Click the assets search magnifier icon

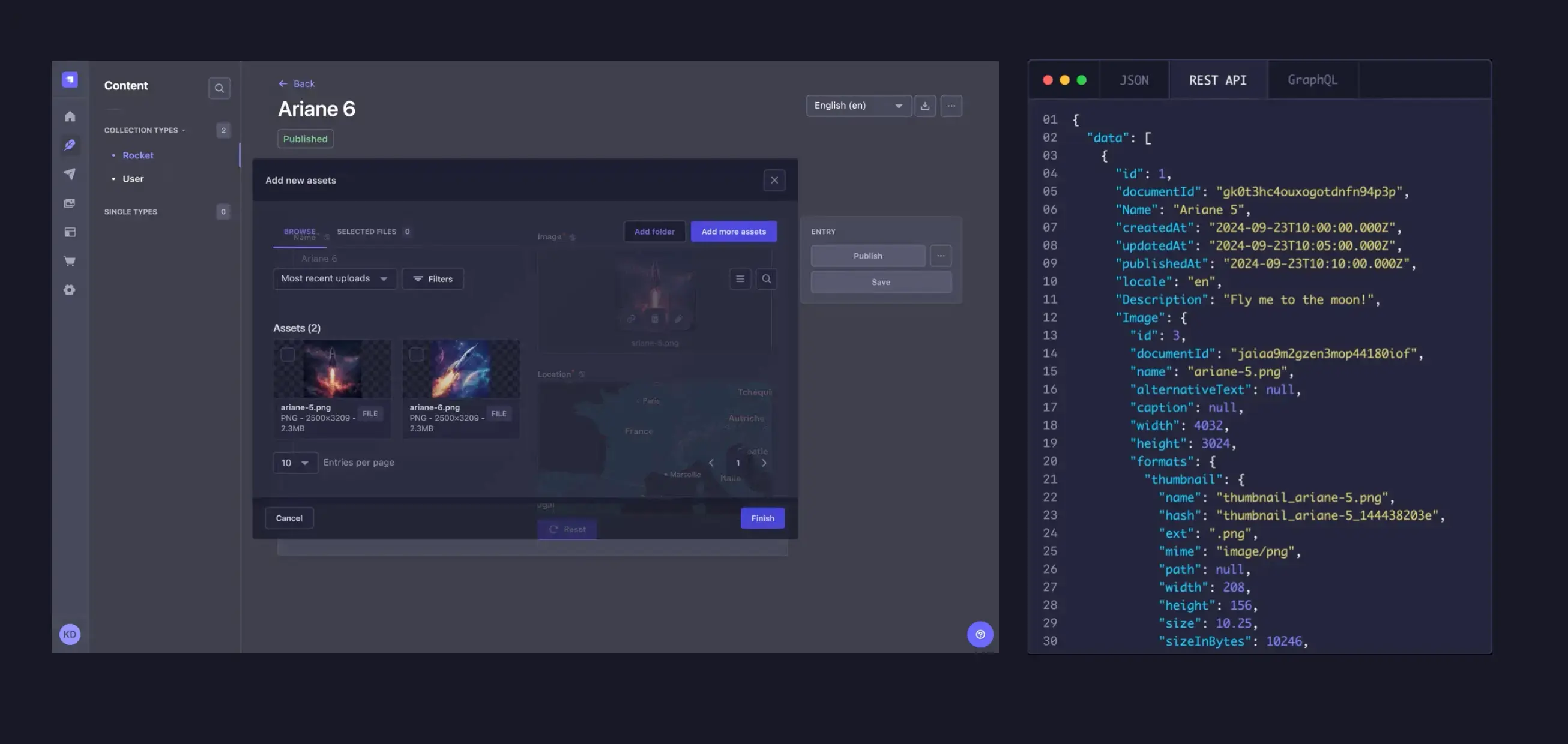pos(767,278)
